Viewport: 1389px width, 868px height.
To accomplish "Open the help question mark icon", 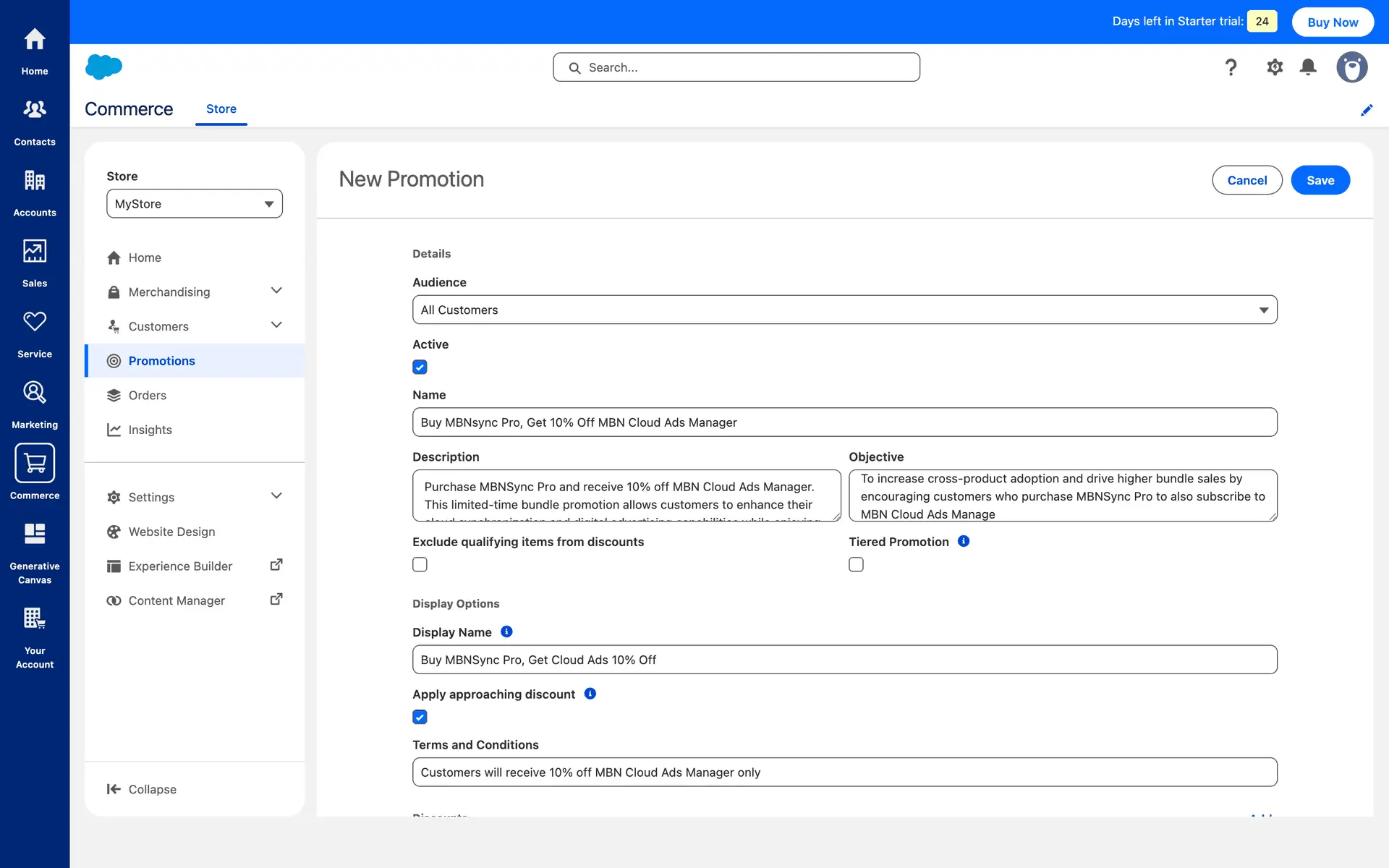I will point(1231,67).
